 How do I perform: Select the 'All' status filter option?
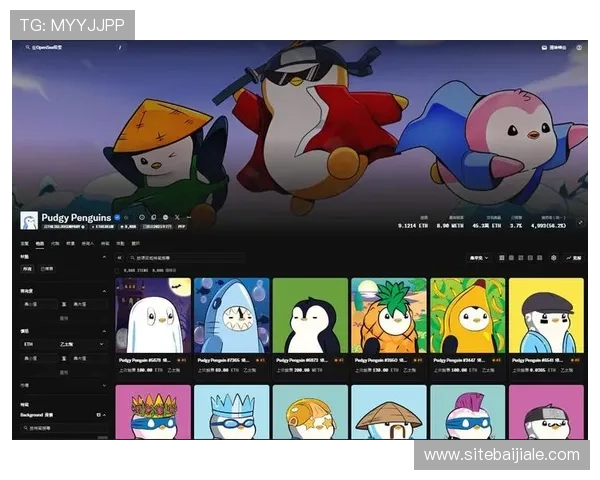coord(28,269)
